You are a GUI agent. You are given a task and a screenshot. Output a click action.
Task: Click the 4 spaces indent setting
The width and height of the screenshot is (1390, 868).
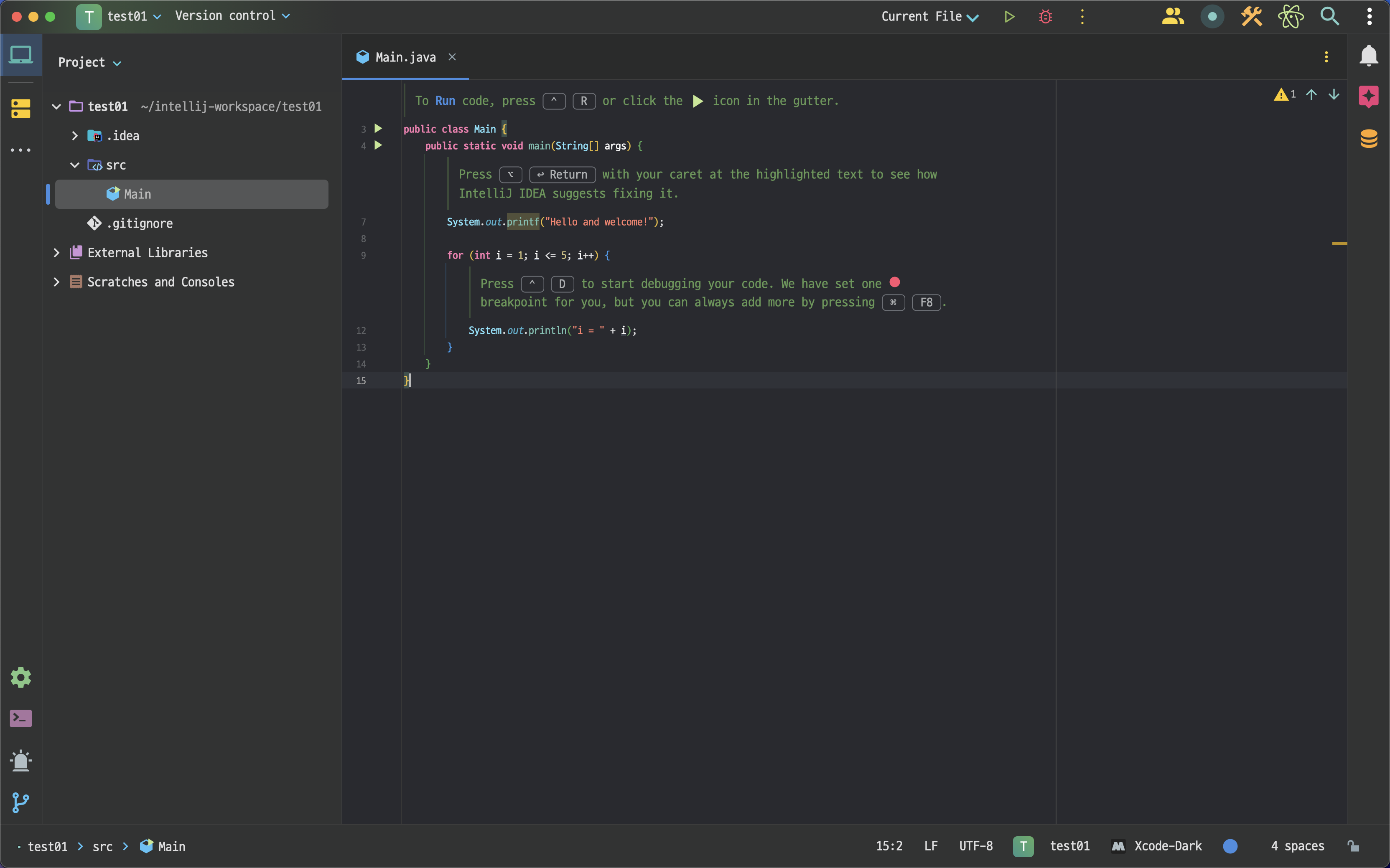1297,845
